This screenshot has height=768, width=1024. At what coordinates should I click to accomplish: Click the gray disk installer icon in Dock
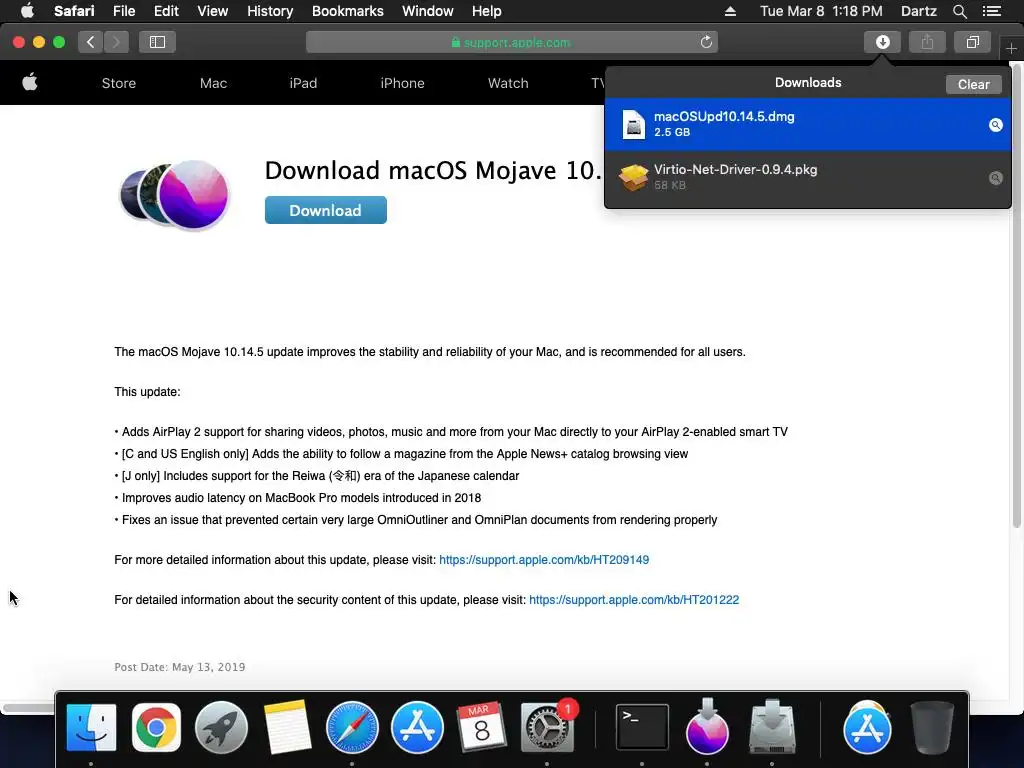point(772,726)
